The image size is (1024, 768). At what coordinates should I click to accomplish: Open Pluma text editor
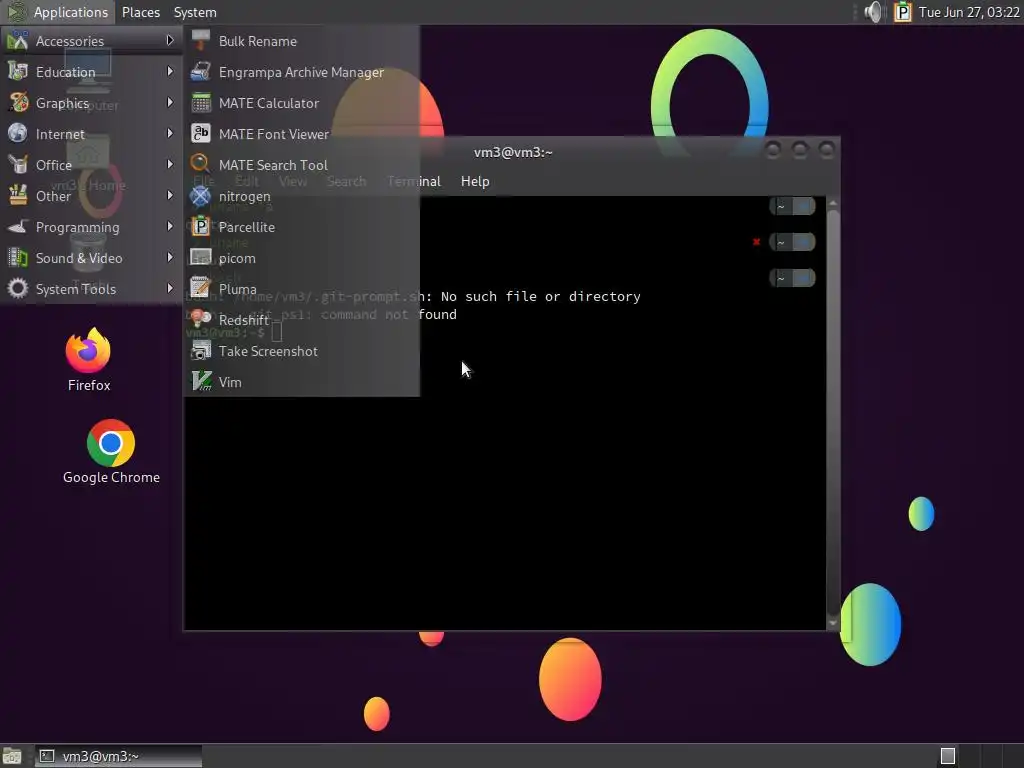(302, 289)
